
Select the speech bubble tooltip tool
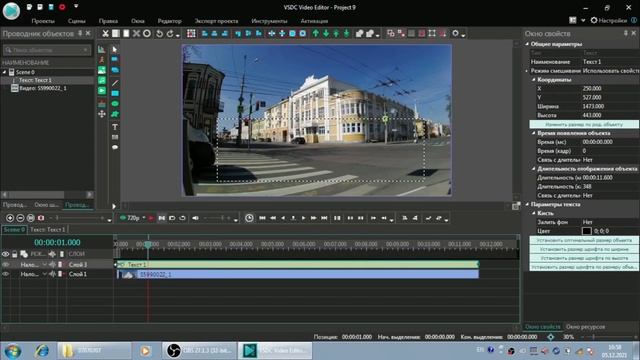click(x=115, y=147)
